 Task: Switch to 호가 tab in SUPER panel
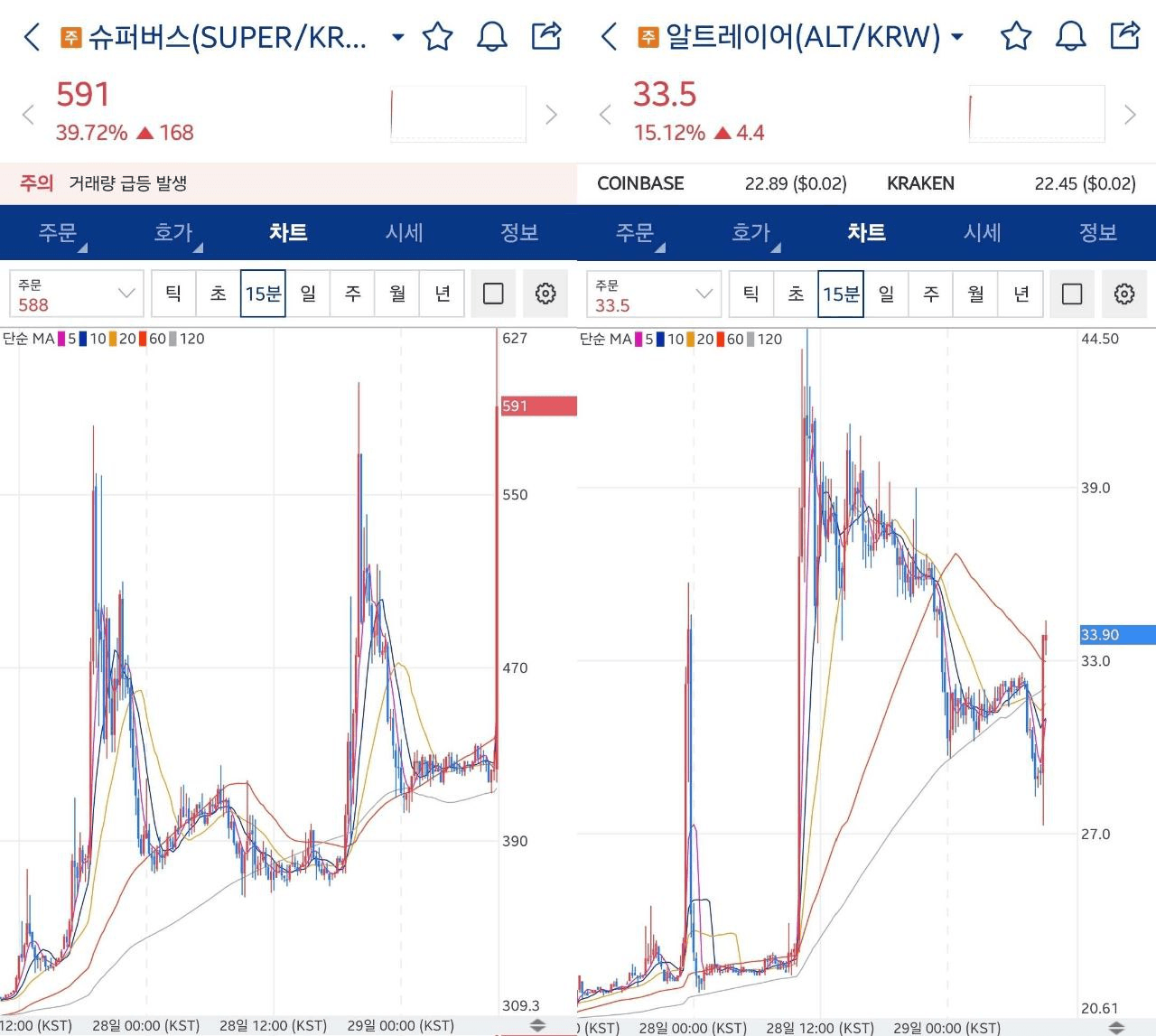coord(173,233)
